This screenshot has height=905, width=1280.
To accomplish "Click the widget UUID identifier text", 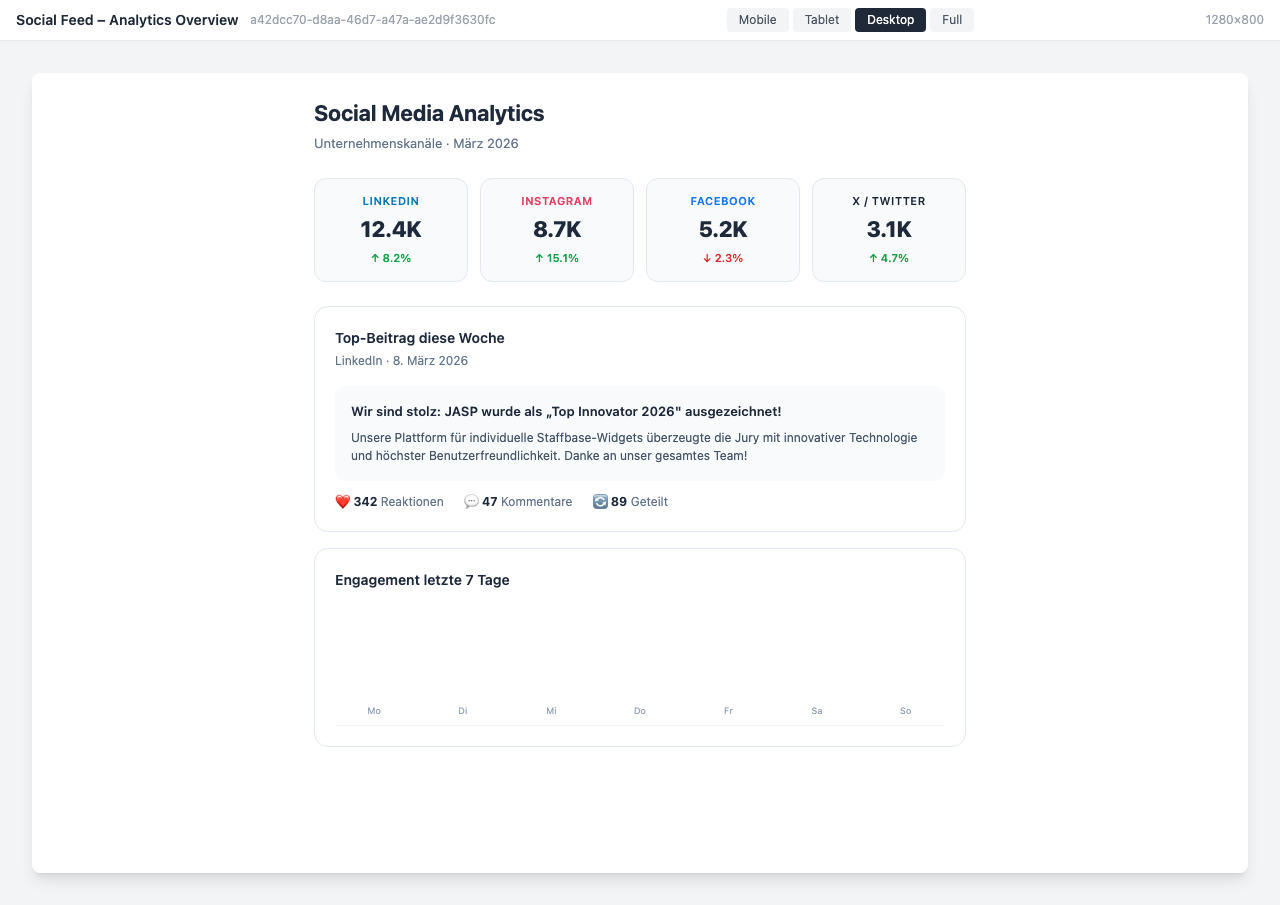I will pos(371,19).
